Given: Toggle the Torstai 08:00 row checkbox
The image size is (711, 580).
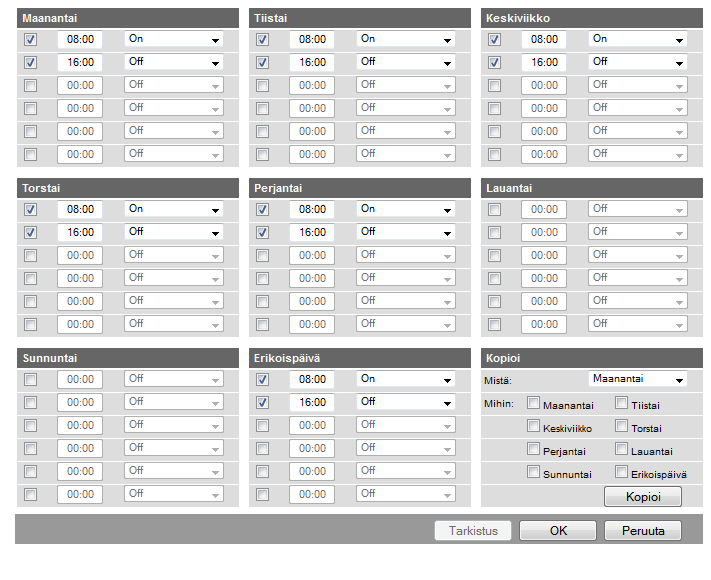Looking at the screenshot, I should (30, 210).
